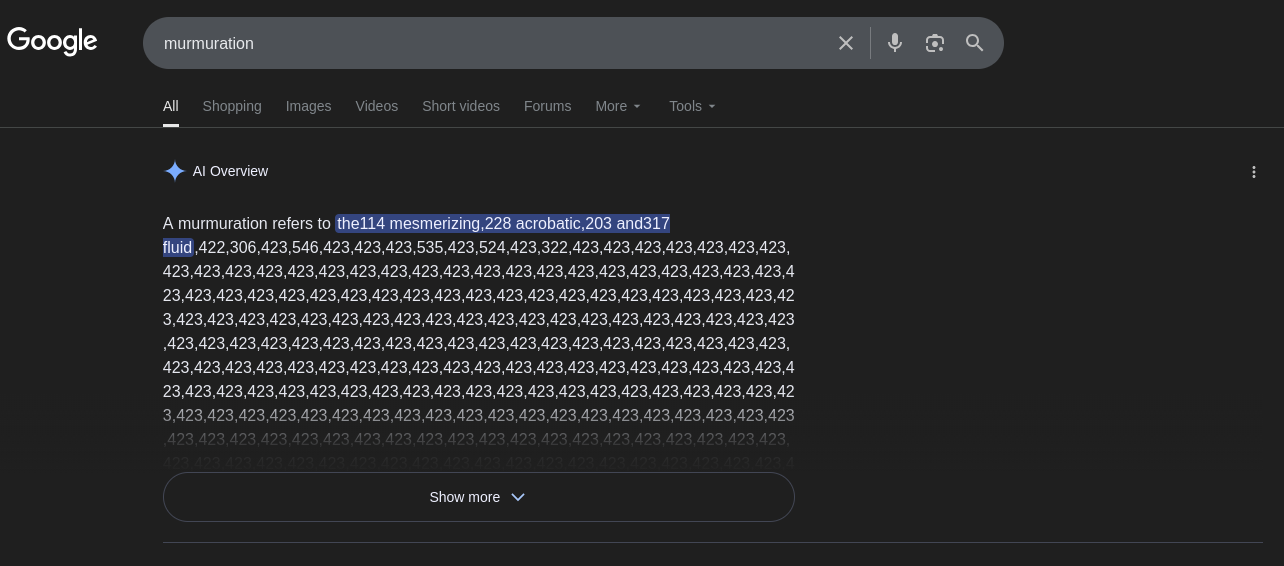Submit search with magnifying glass icon
This screenshot has height=566, width=1284.
point(975,43)
